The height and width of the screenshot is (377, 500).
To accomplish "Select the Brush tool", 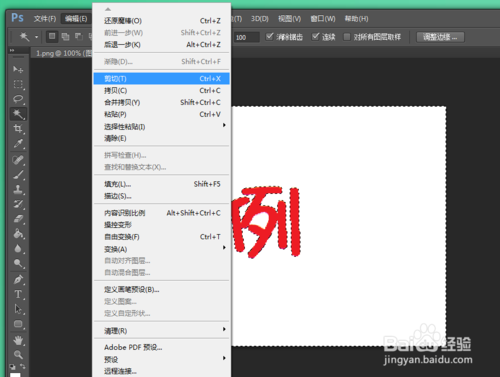I will (x=18, y=175).
